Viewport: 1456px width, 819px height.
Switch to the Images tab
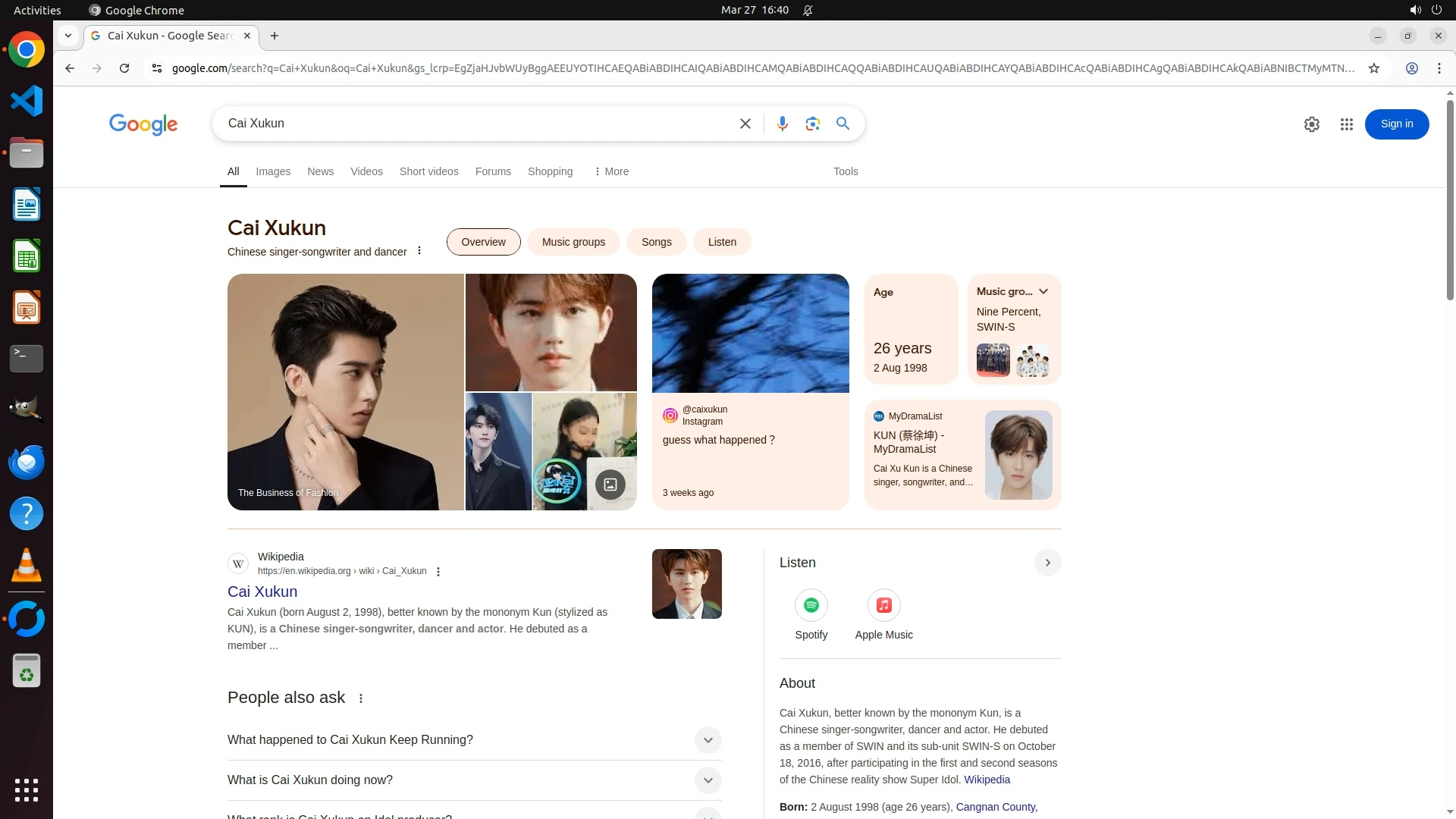(273, 171)
